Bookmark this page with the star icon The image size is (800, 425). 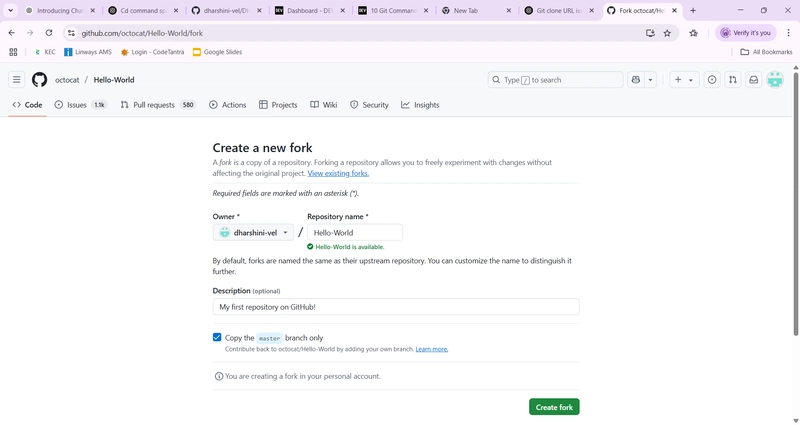coord(667,33)
